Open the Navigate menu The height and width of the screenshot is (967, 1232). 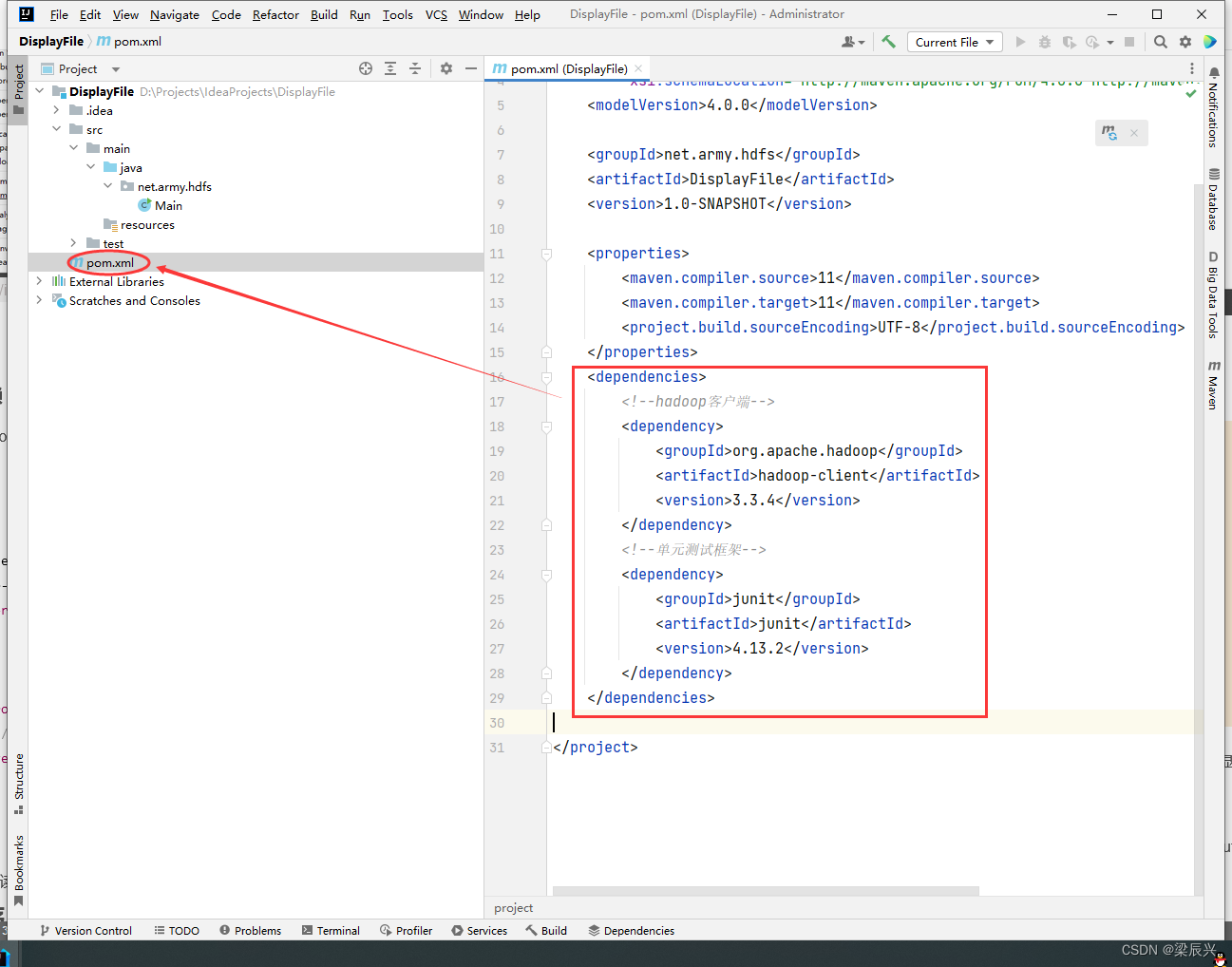(175, 14)
